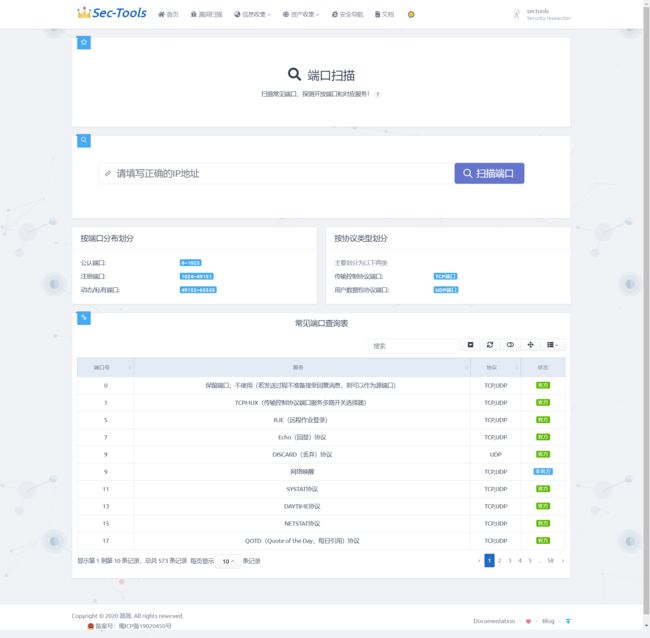Expand the 资产收集 navigation dropdown
Viewport: 650px width, 638px height.
300,15
